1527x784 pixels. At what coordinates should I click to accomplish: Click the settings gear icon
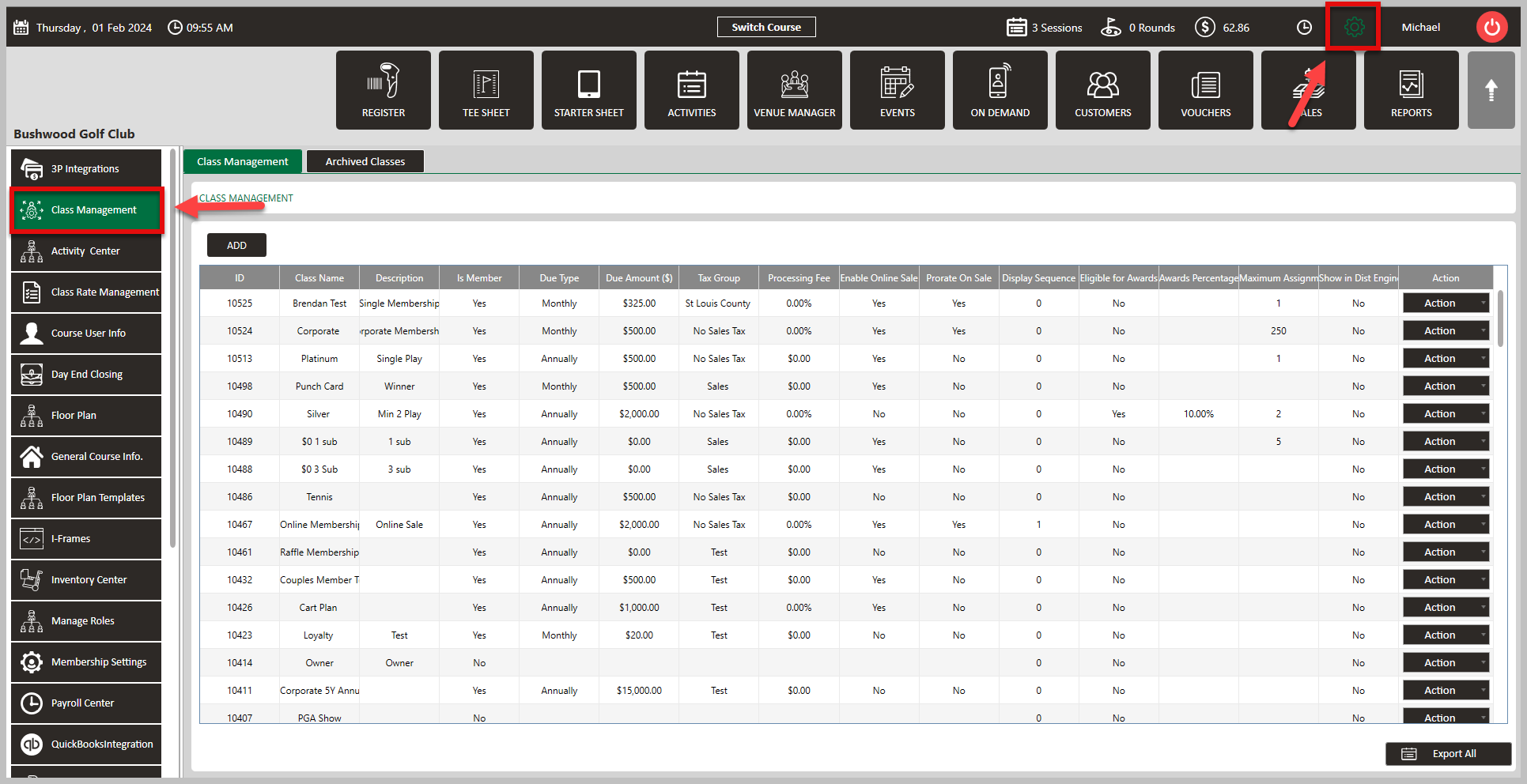click(x=1354, y=28)
